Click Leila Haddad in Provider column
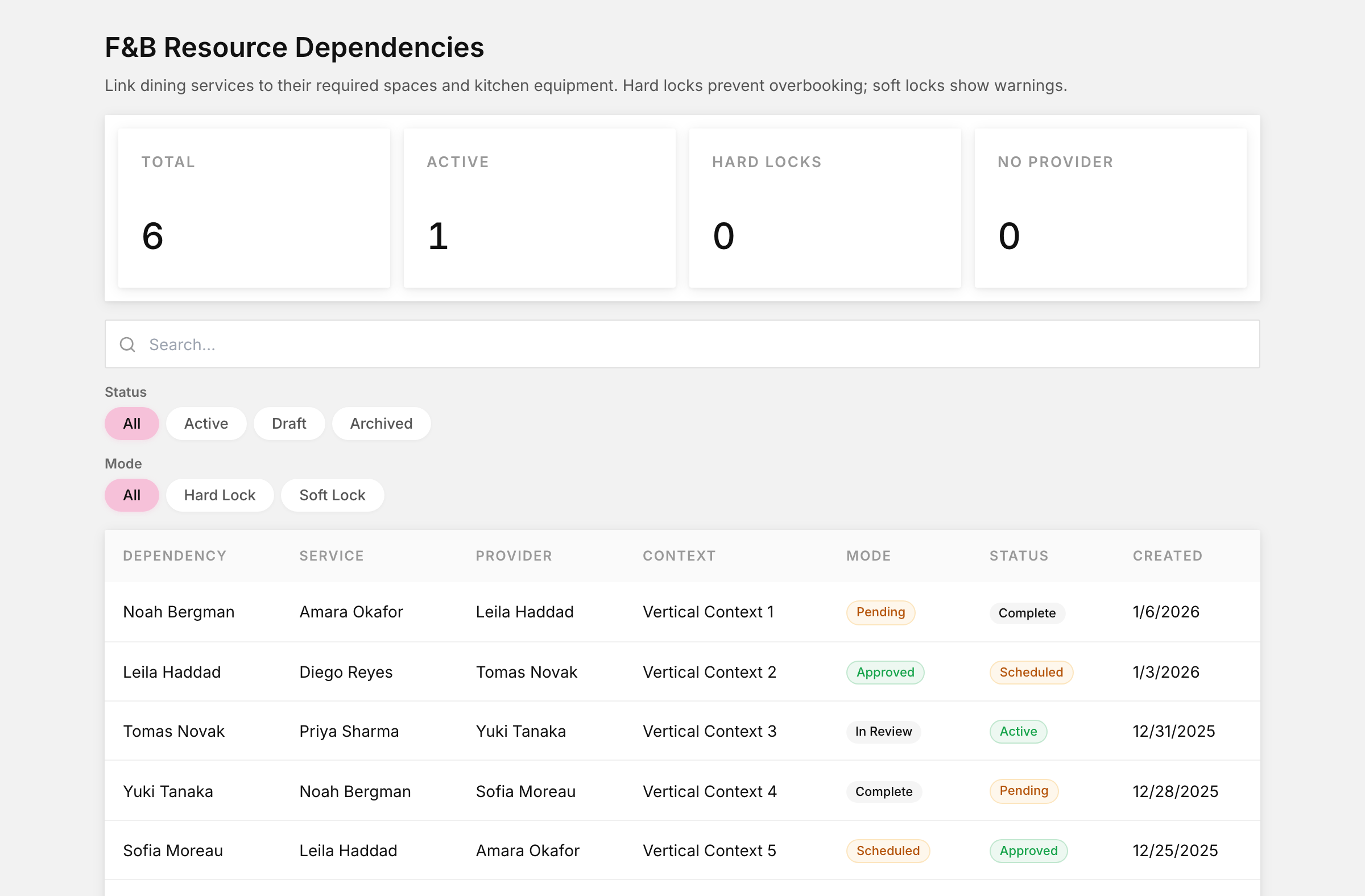The image size is (1365, 896). coord(525,612)
